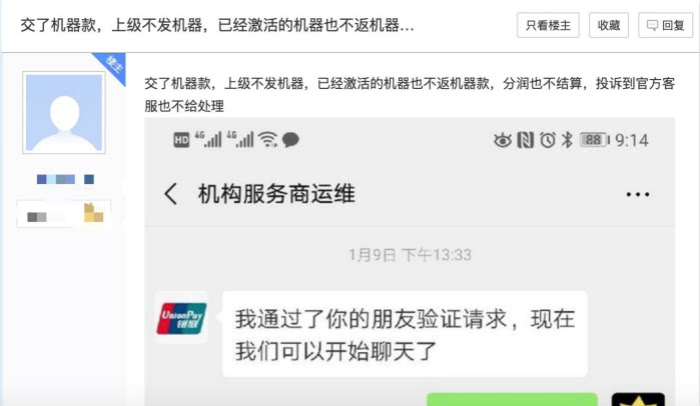The width and height of the screenshot is (700, 406).
Task: Click the HD status indicator icon
Action: click(181, 140)
